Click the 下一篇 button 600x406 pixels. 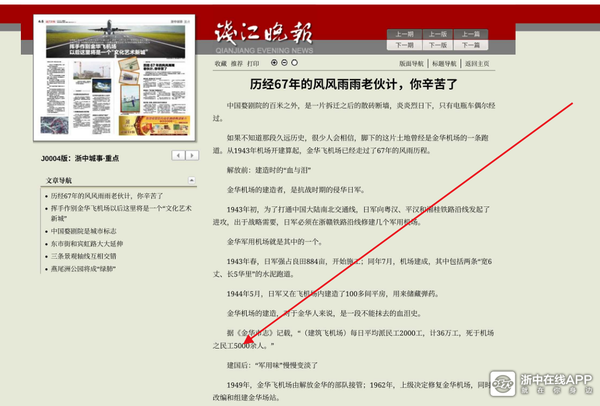[471, 45]
